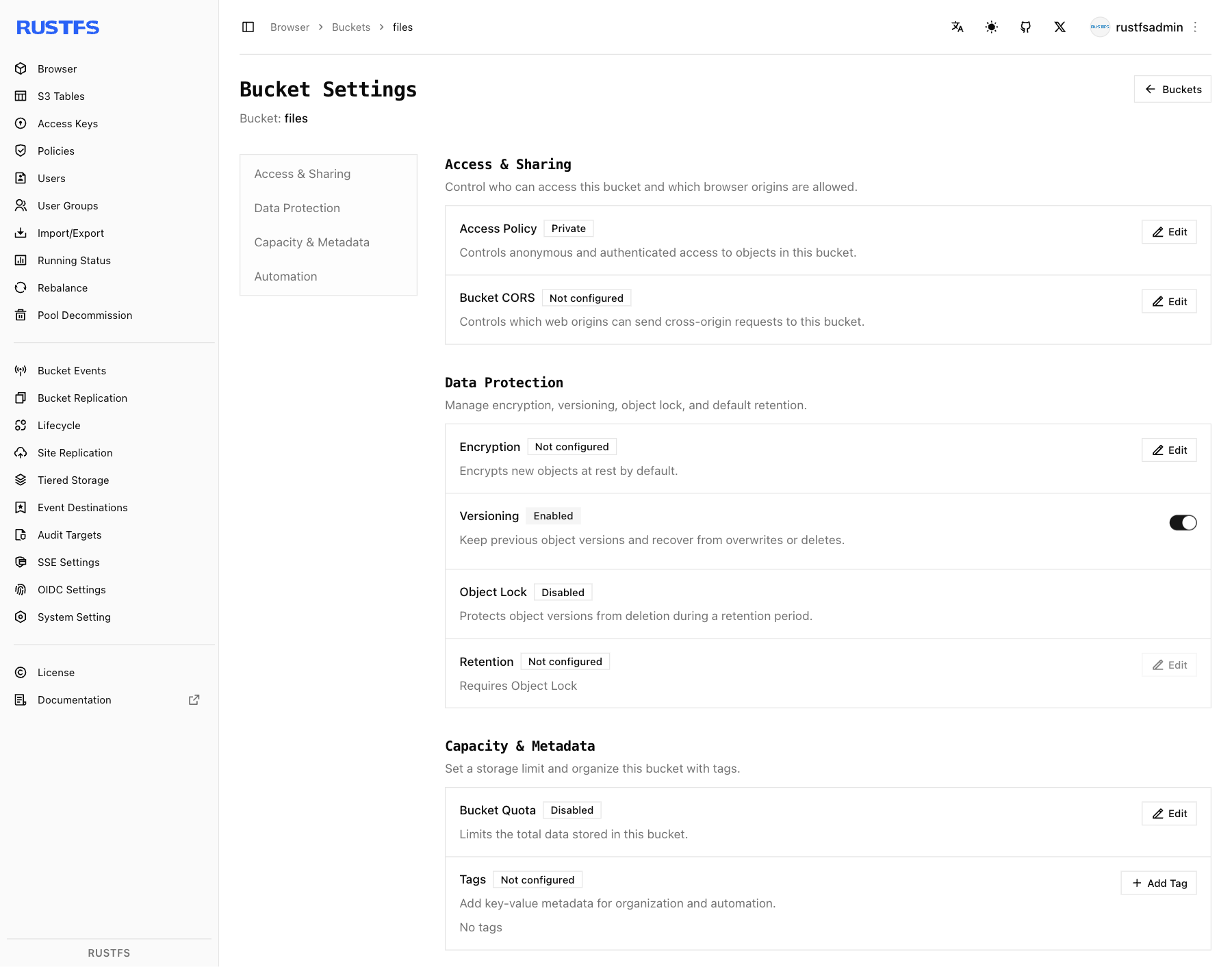Open Bucket Events via broadcast icon

tap(21, 371)
